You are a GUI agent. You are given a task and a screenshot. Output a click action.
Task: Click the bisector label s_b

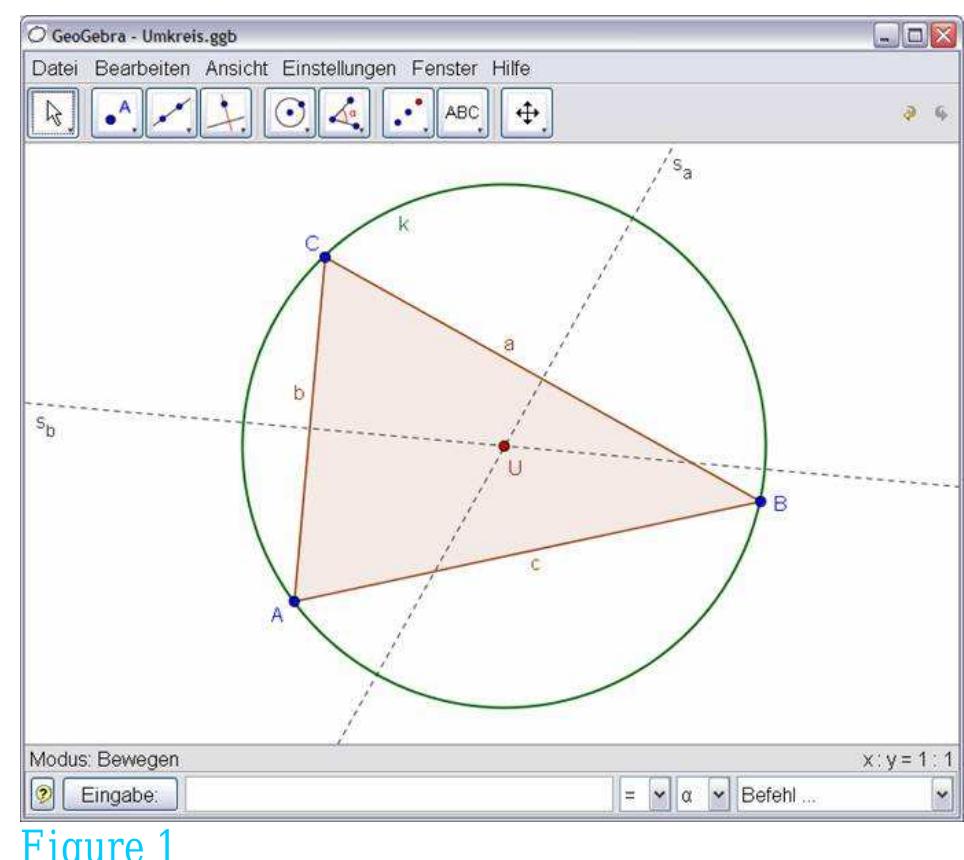(45, 426)
